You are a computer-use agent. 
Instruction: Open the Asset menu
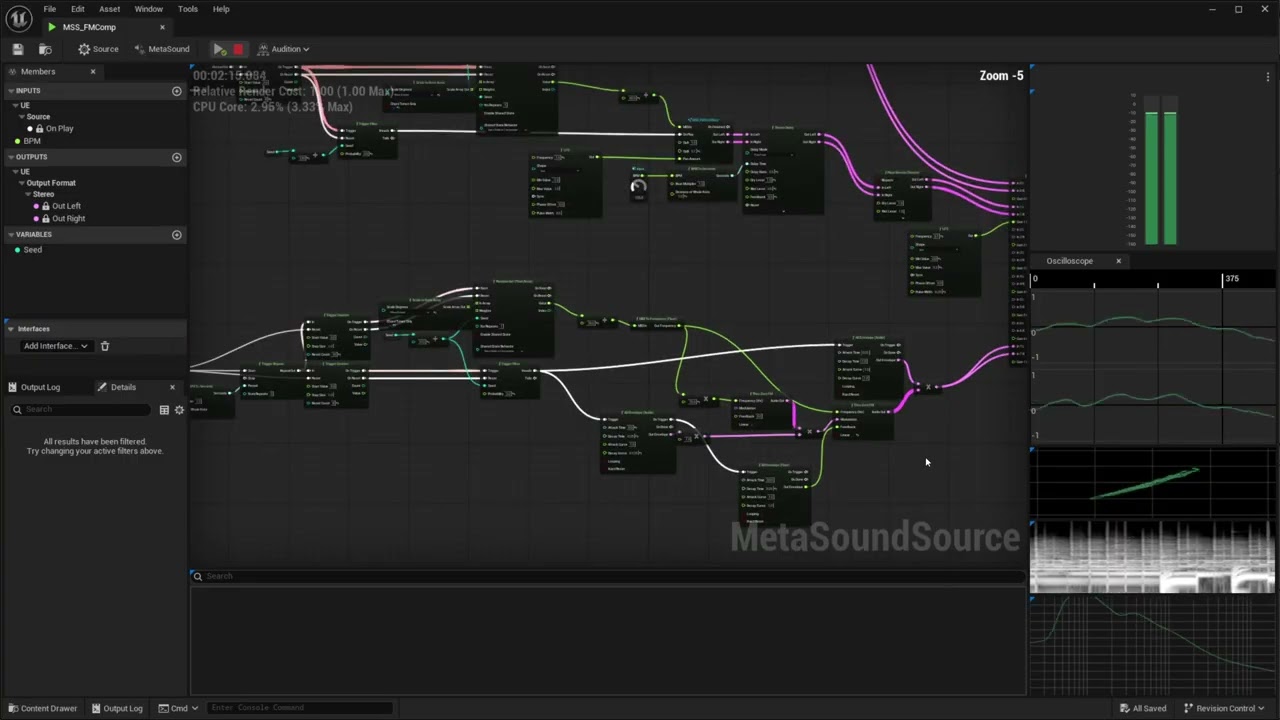110,9
